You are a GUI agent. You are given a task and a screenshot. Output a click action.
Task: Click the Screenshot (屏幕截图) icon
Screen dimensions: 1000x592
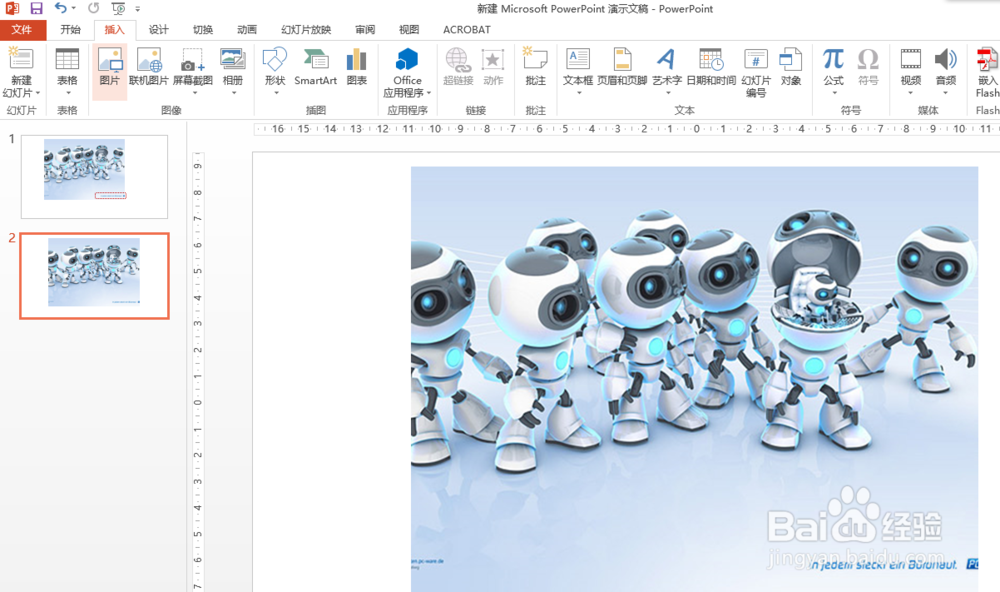coord(193,59)
